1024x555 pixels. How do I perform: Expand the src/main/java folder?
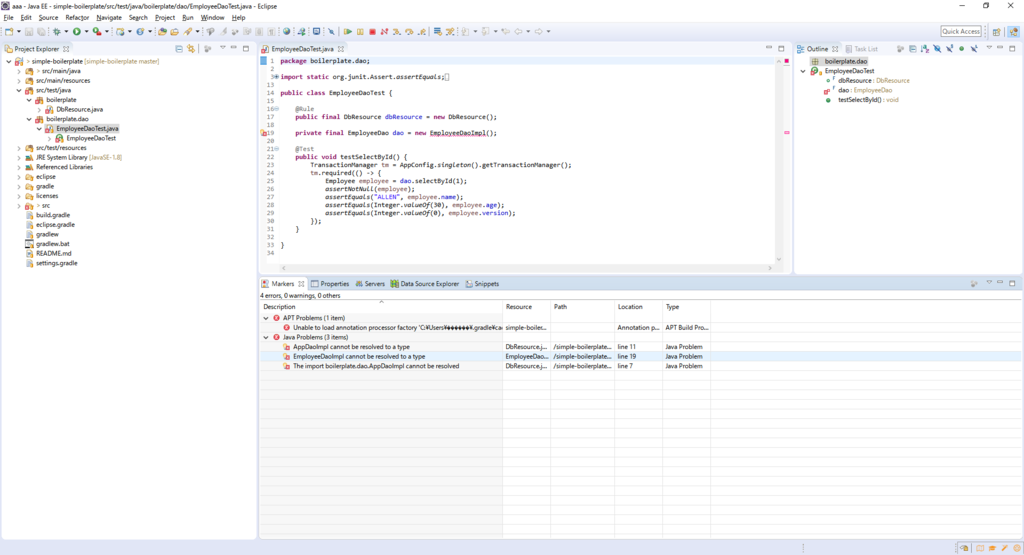pyautogui.click(x=19, y=71)
